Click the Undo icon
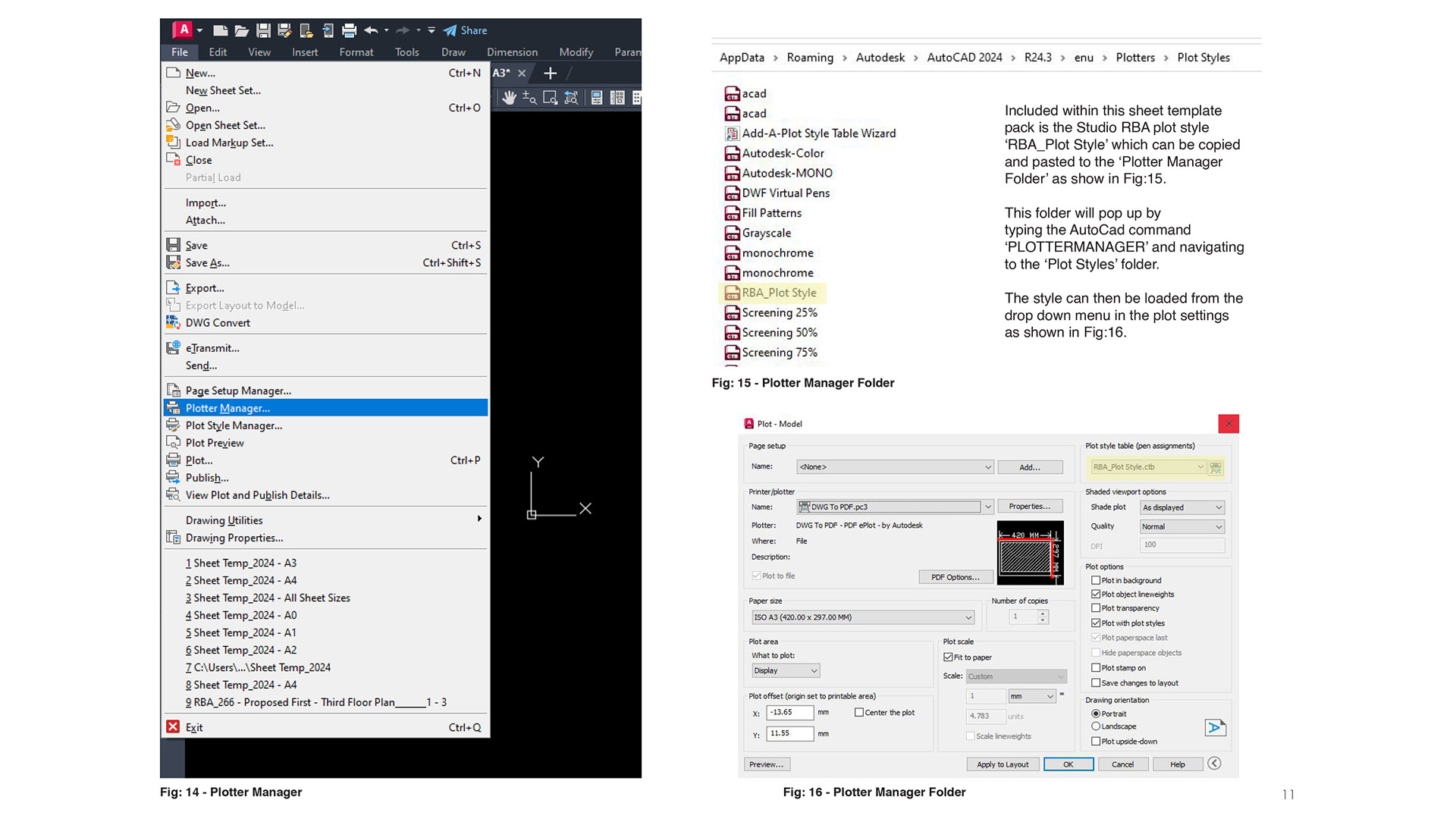Viewport: 1456px width, 819px height. pyautogui.click(x=372, y=30)
